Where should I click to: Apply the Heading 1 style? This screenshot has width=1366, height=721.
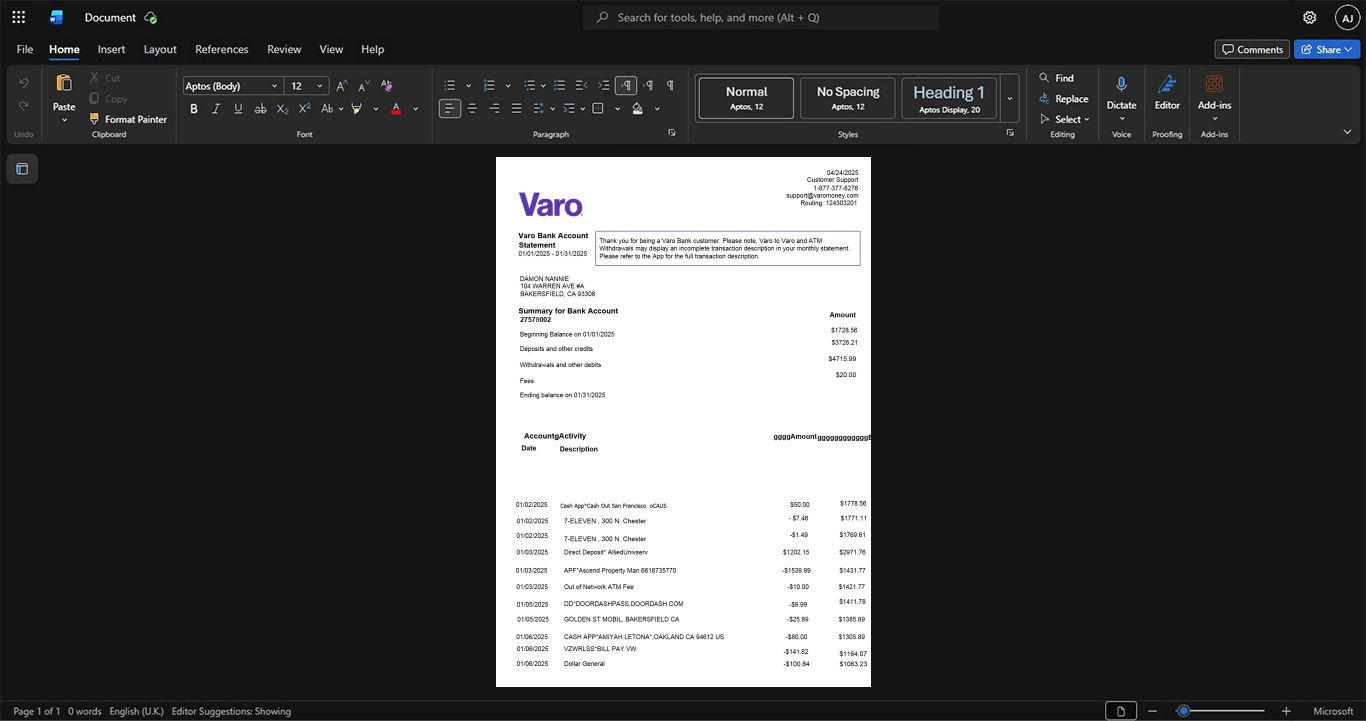point(949,98)
